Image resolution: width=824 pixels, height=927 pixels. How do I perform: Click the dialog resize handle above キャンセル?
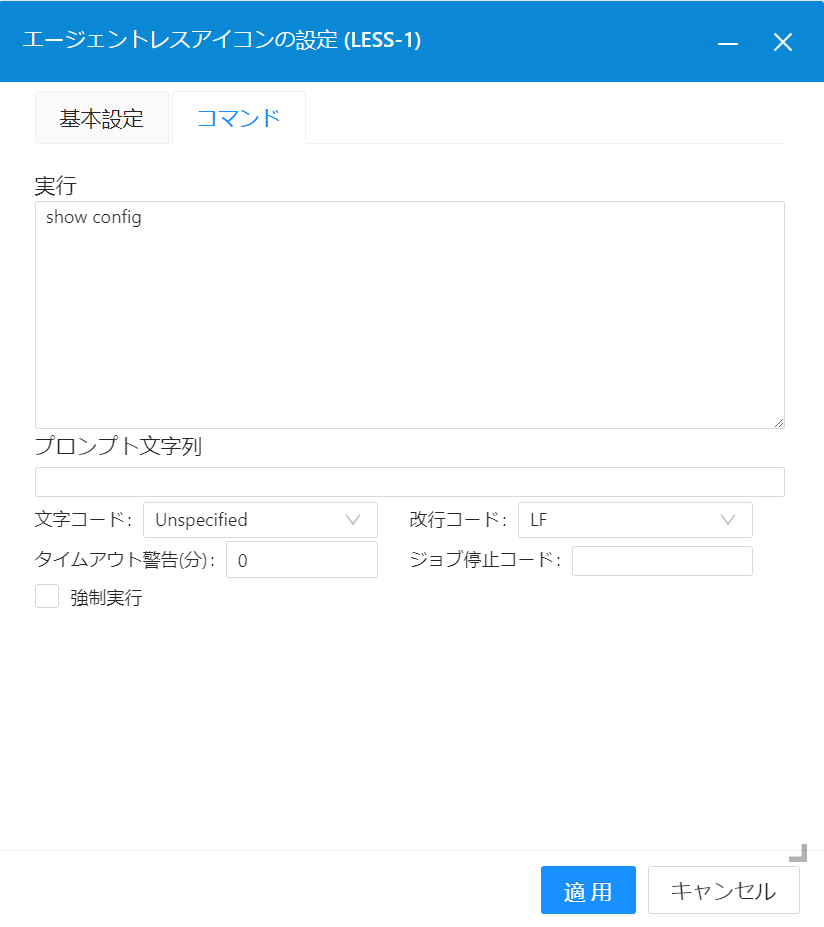point(797,853)
